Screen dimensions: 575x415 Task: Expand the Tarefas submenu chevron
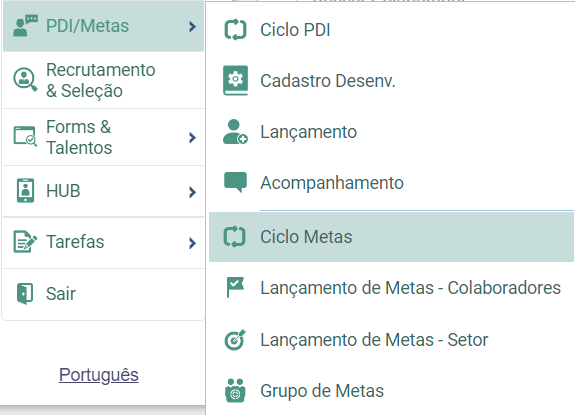(x=192, y=243)
